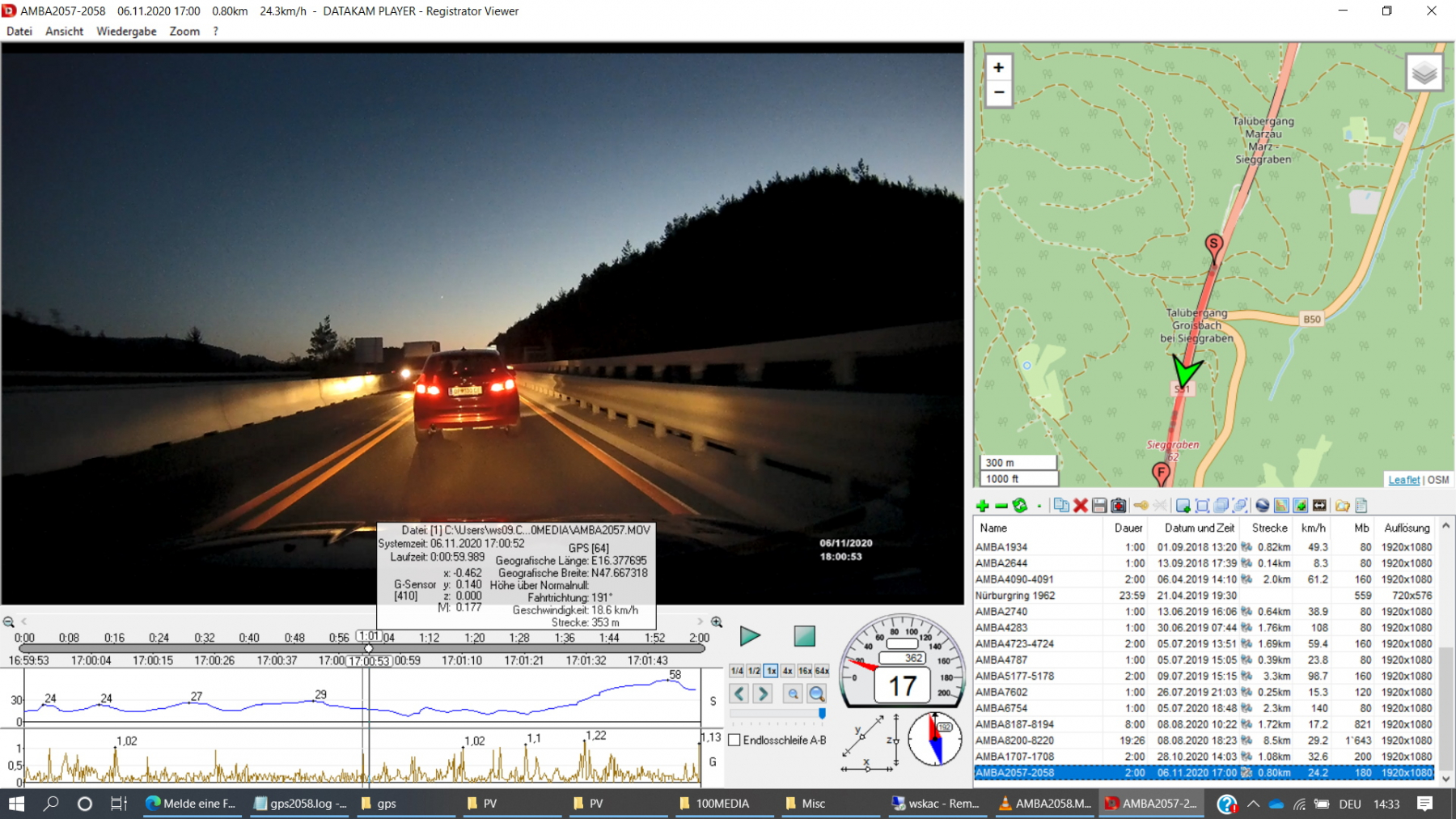This screenshot has height=819, width=1456.
Task: Set playback speed to 1/2
Action: coord(754,671)
